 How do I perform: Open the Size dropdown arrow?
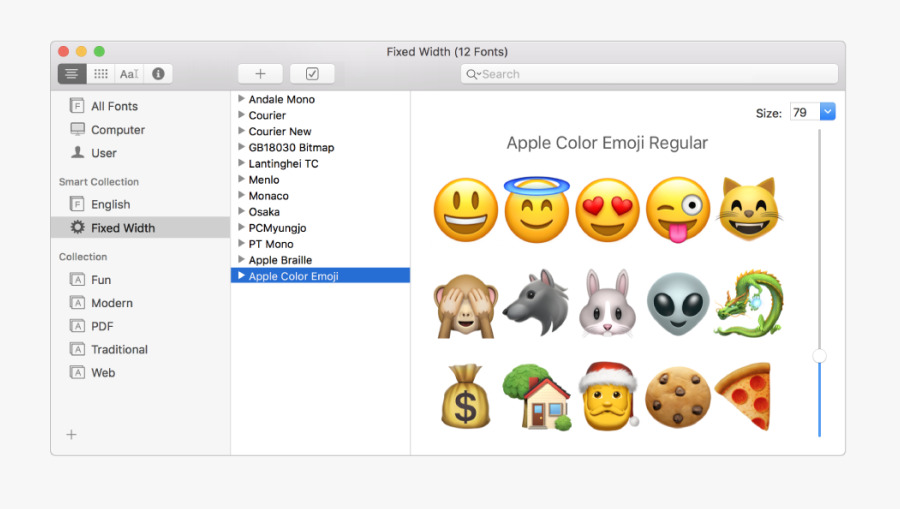click(x=828, y=112)
